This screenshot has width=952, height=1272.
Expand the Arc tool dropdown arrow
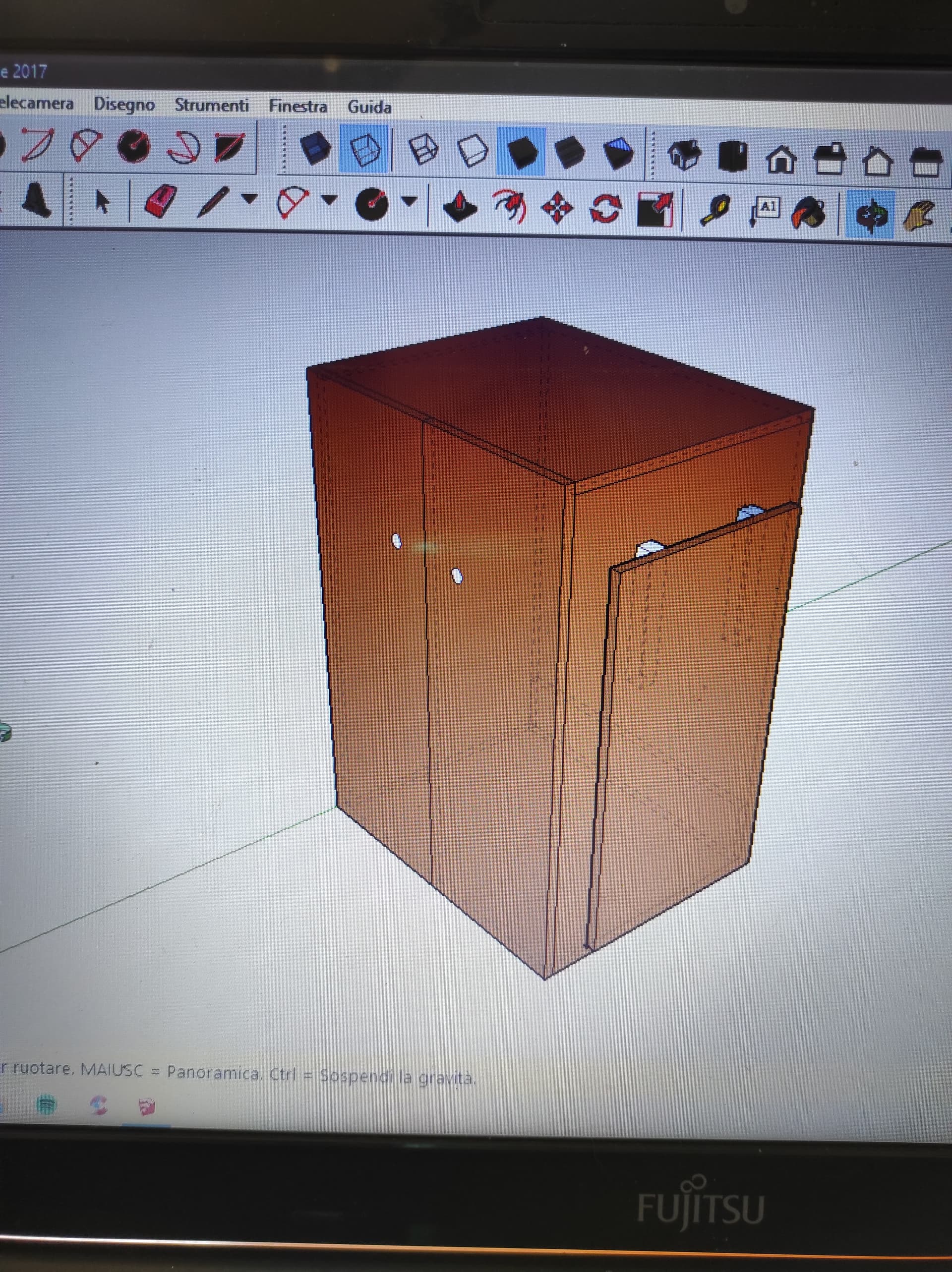329,200
